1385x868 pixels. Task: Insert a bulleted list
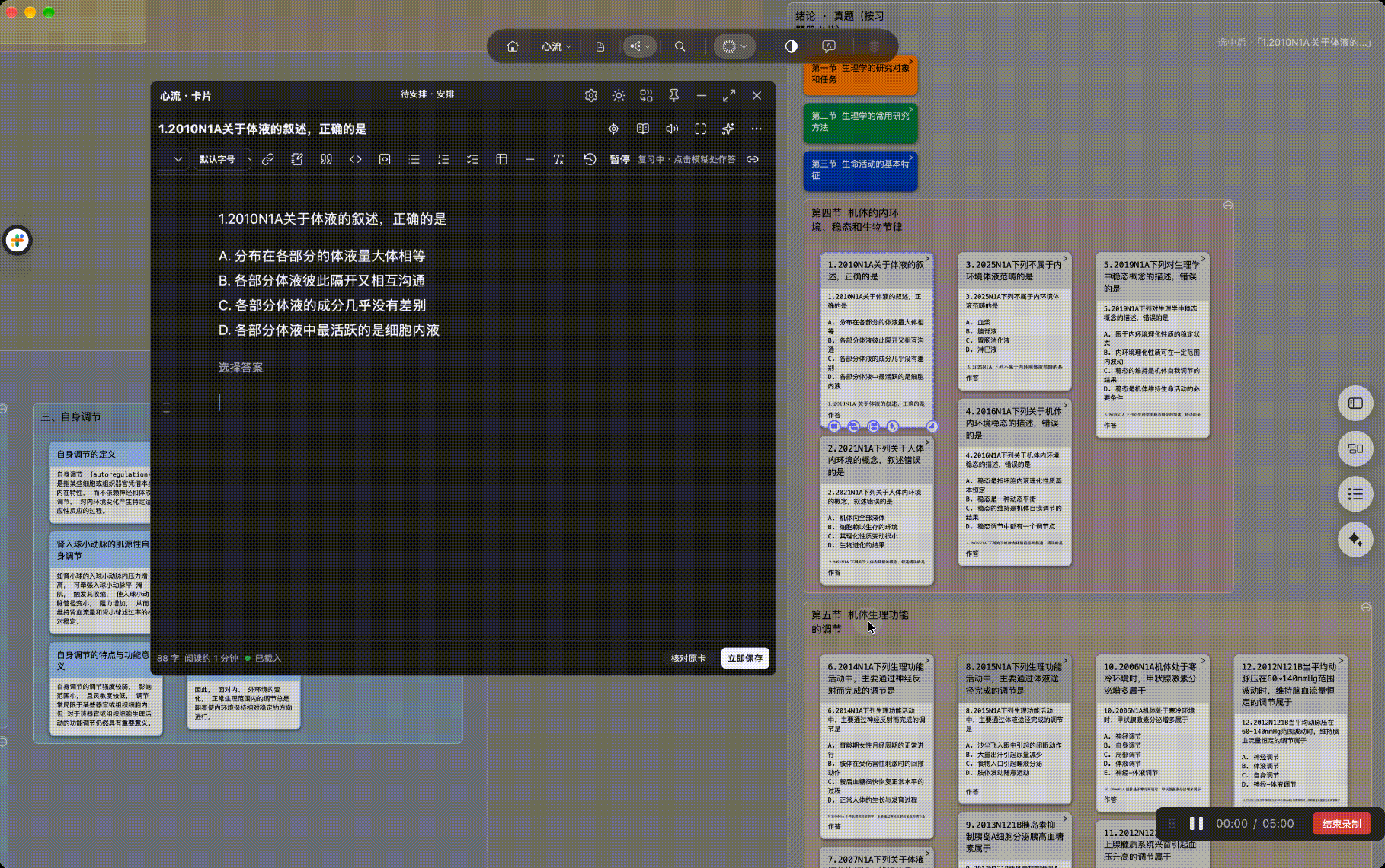pyautogui.click(x=414, y=159)
